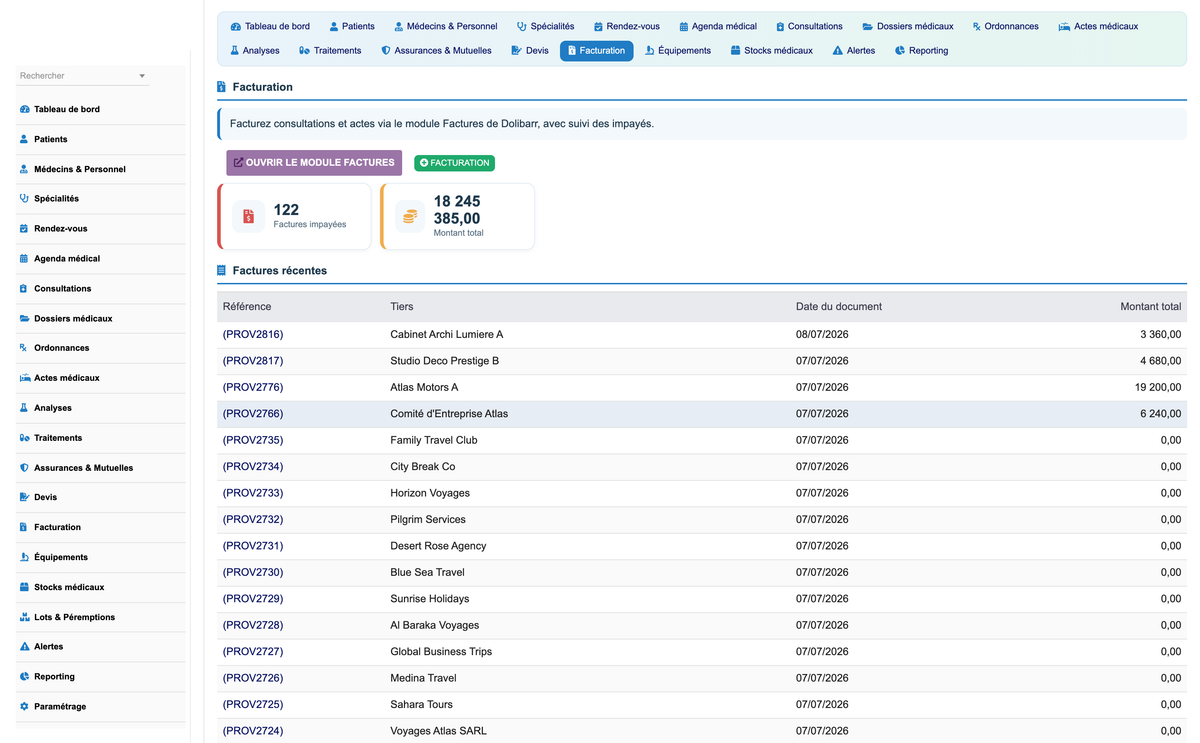
Task: Go to the Alertes top tab
Action: [x=854, y=50]
